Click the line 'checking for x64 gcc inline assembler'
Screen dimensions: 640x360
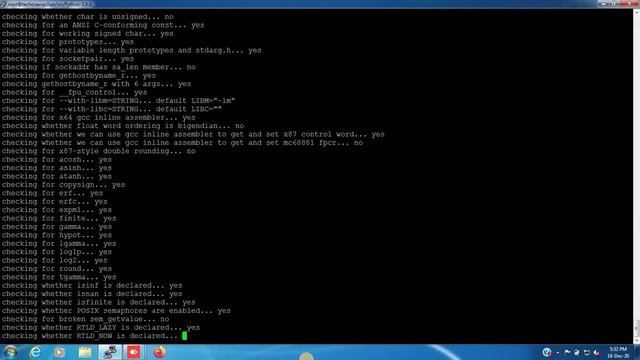pos(99,118)
